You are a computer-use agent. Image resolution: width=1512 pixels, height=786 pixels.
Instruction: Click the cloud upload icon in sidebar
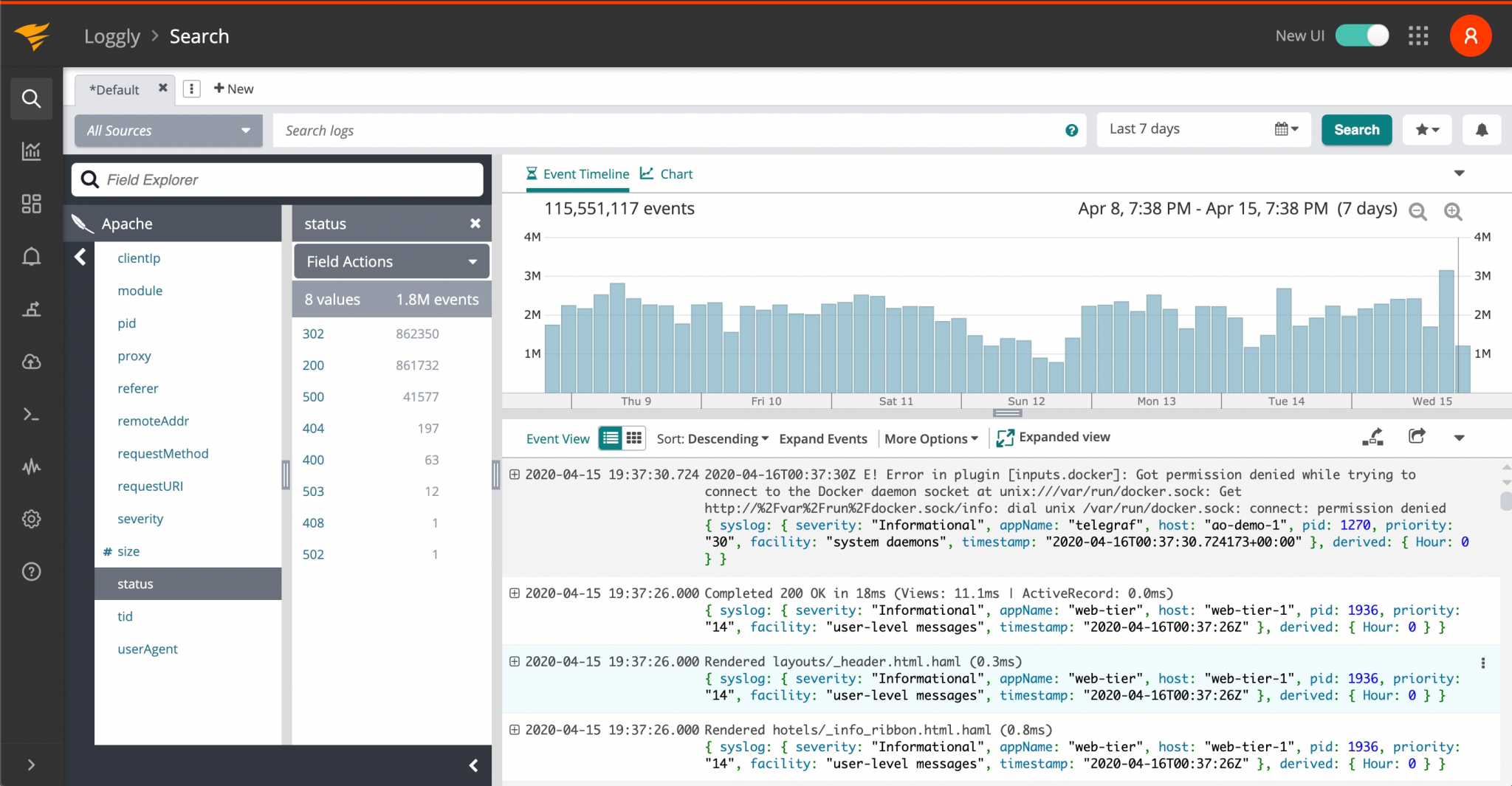click(31, 362)
